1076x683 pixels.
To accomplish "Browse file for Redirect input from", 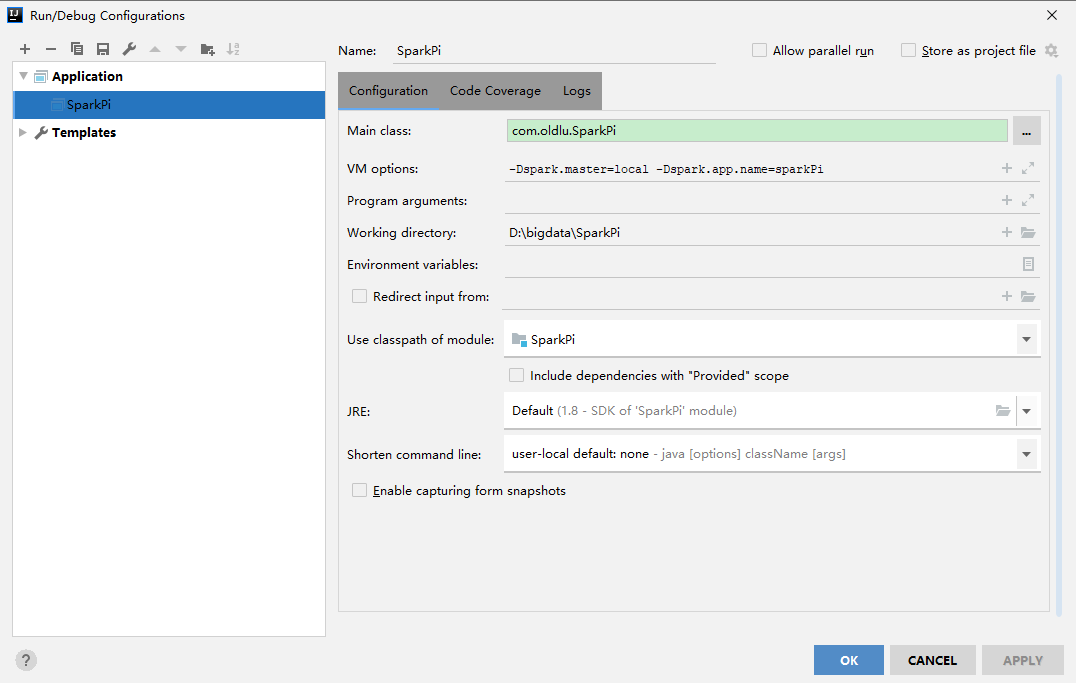I will tap(1028, 296).
